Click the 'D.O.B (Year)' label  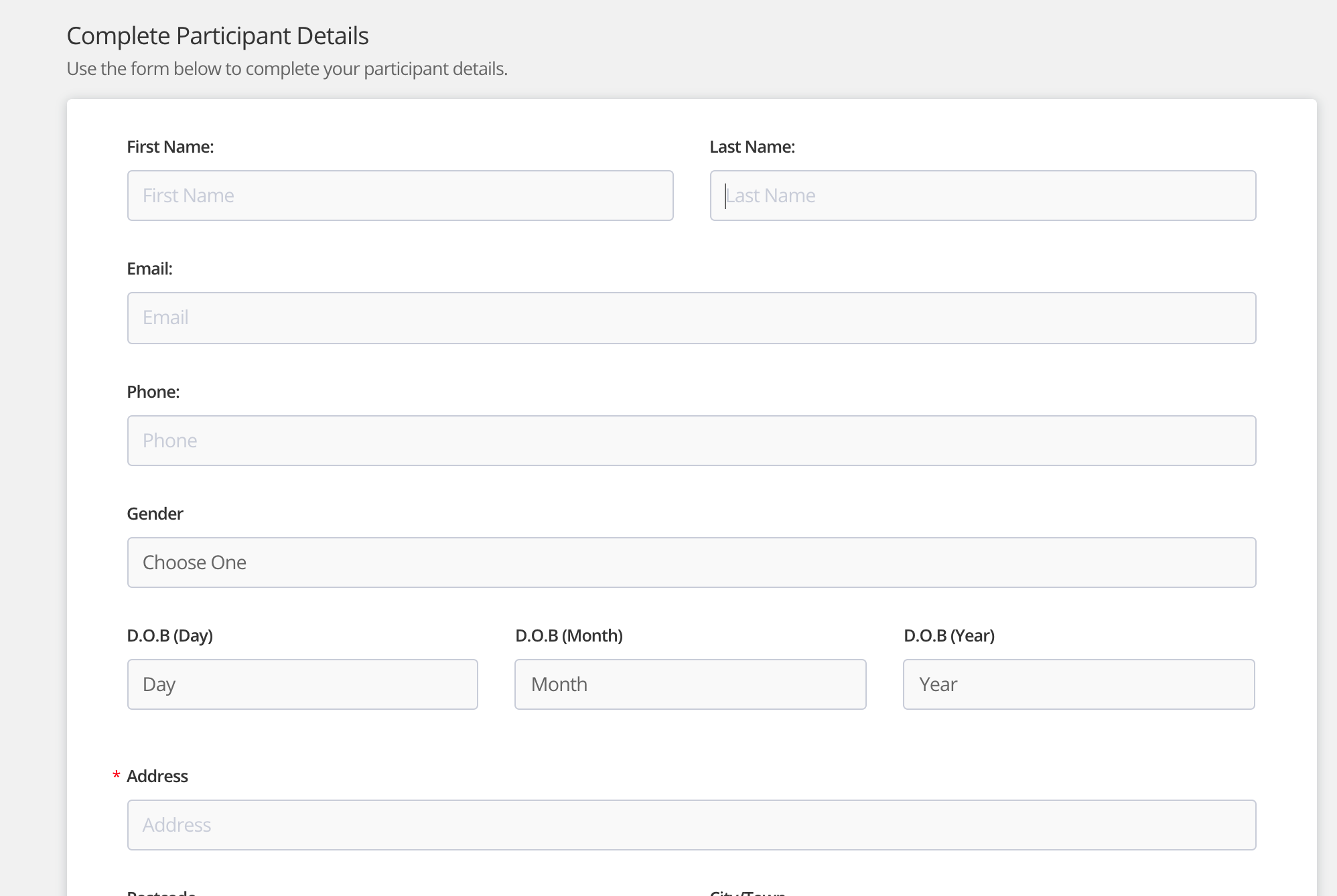[948, 636]
